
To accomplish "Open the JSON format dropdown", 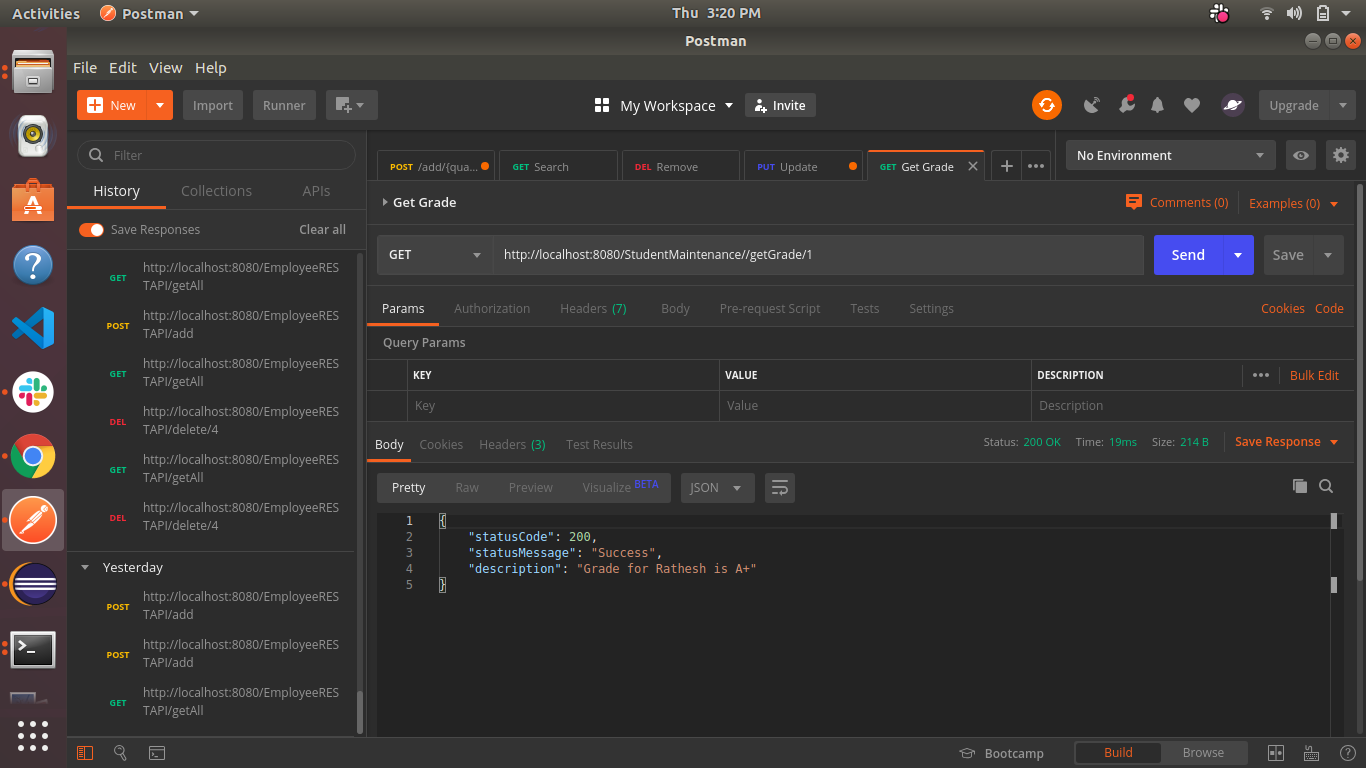I will tap(717, 487).
